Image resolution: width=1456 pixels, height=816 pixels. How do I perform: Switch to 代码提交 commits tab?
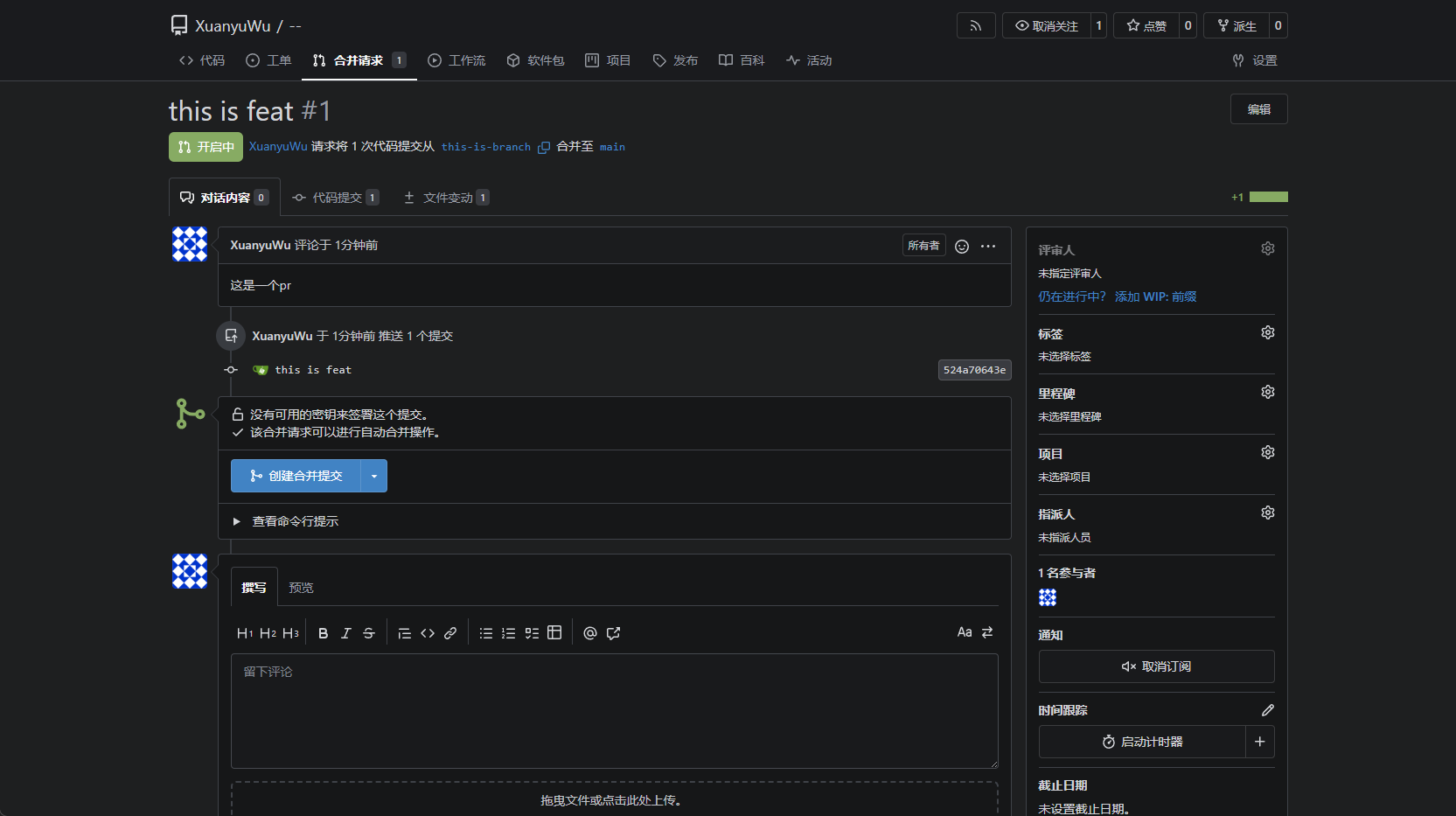336,198
